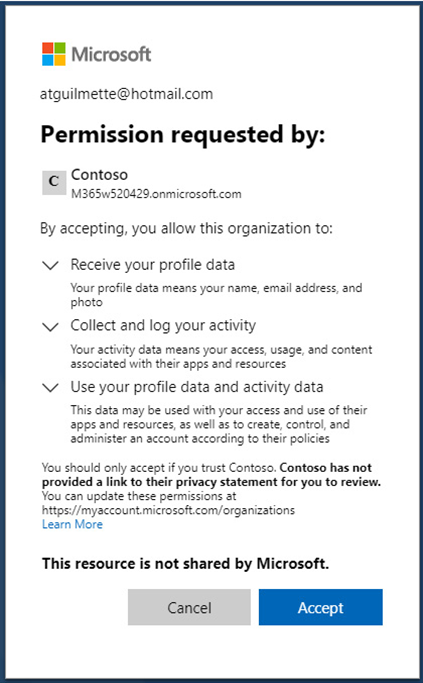The height and width of the screenshot is (683, 423).
Task: Click the Microsoft four-square logo
Action: coord(54,54)
